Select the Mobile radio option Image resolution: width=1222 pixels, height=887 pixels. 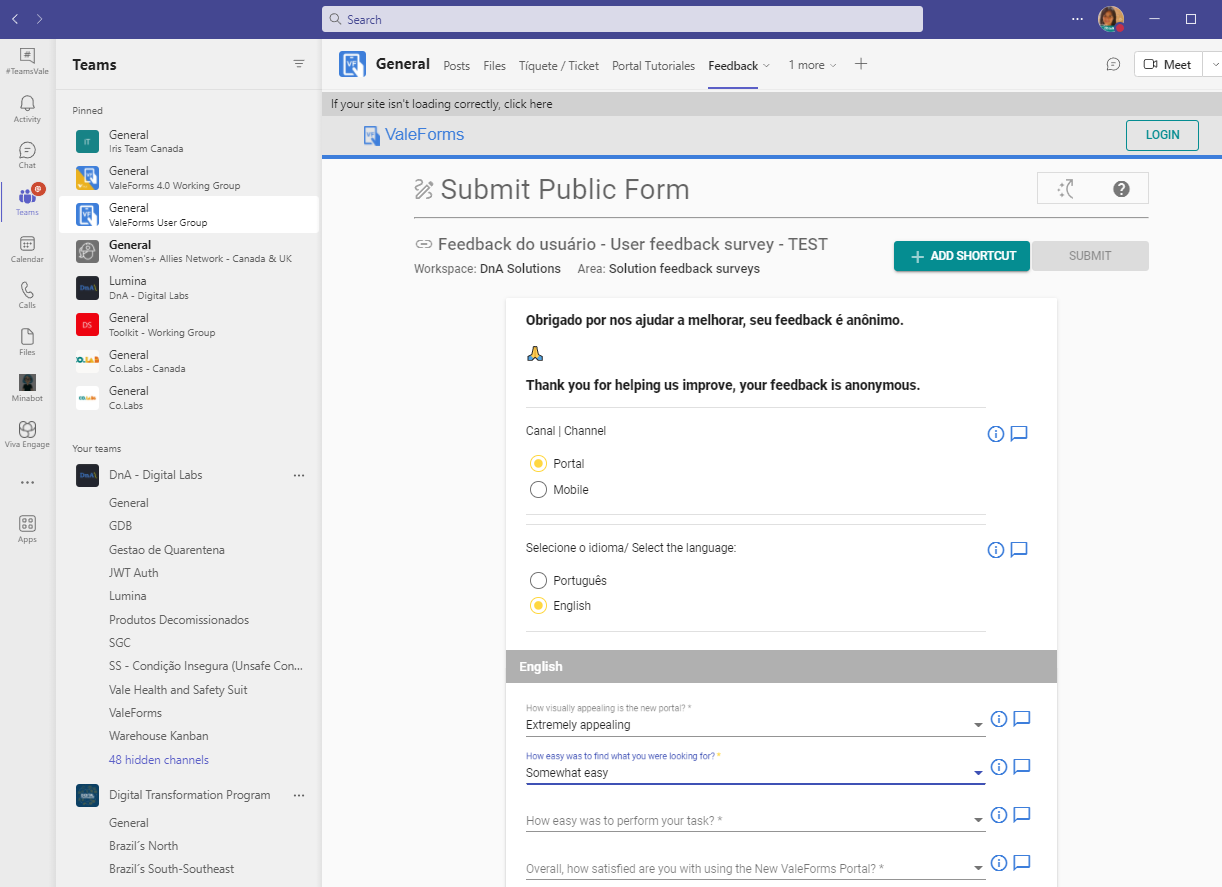[538, 490]
